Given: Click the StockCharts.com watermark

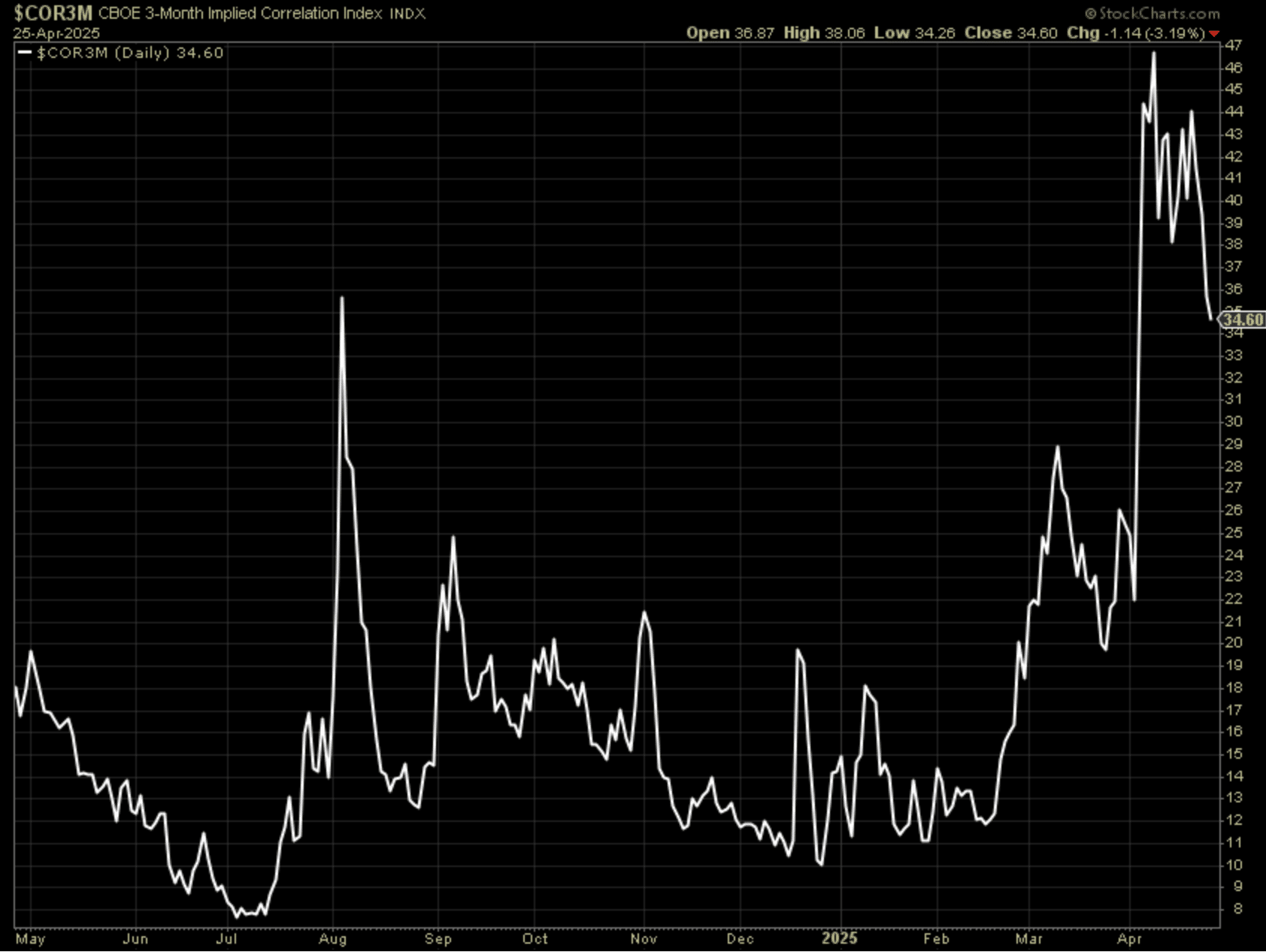Looking at the screenshot, I should [1152, 14].
